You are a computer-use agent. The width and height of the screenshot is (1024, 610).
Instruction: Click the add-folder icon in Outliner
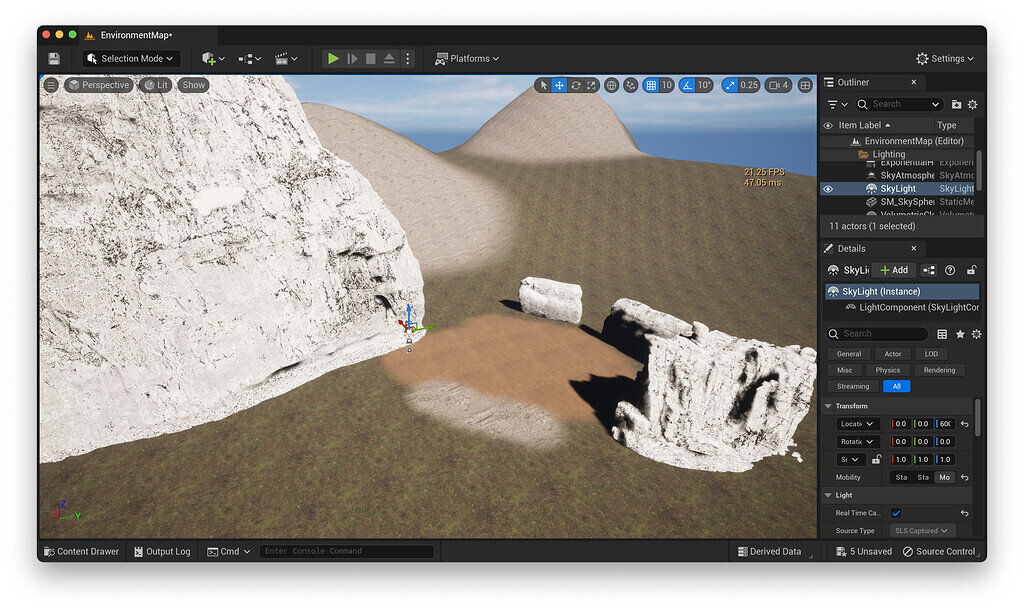(956, 104)
